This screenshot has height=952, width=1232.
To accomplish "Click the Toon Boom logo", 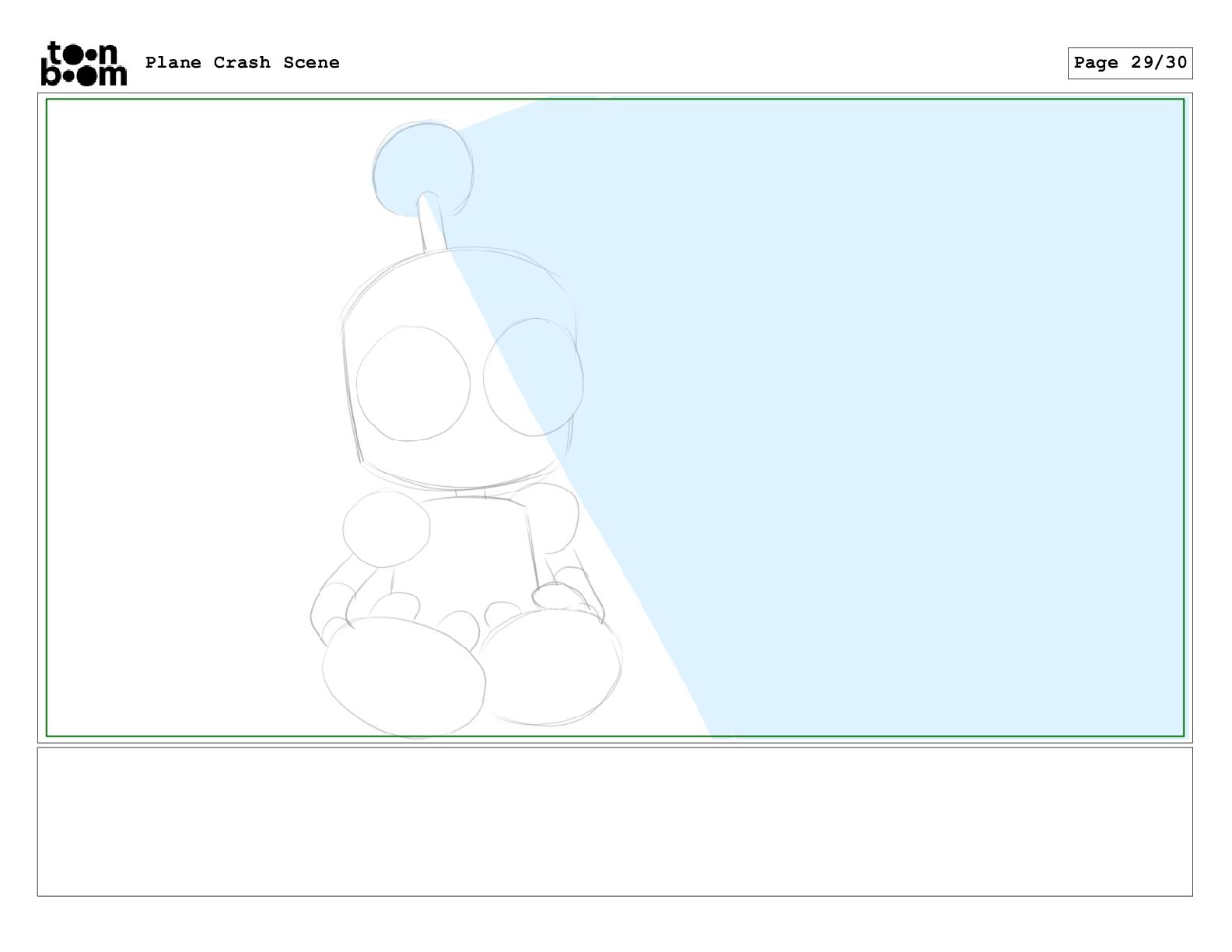I will 83,63.
